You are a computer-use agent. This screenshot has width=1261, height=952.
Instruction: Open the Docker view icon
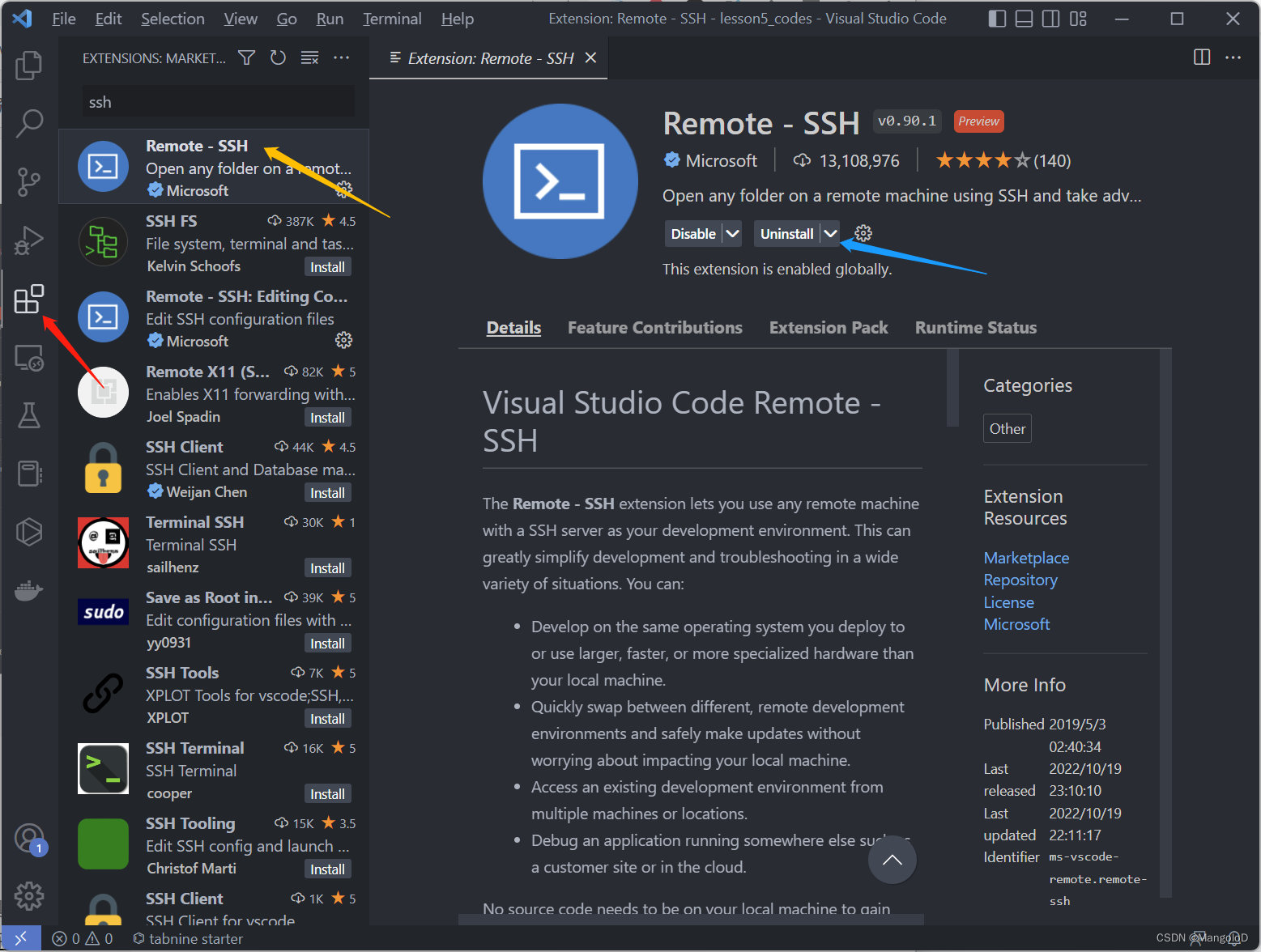29,591
